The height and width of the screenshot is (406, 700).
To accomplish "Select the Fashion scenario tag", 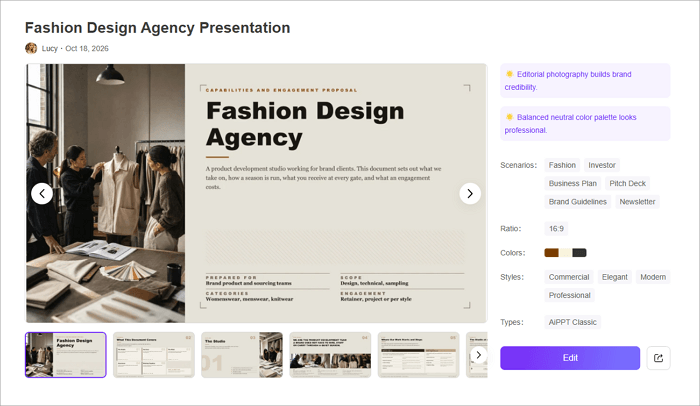I will (x=562, y=165).
